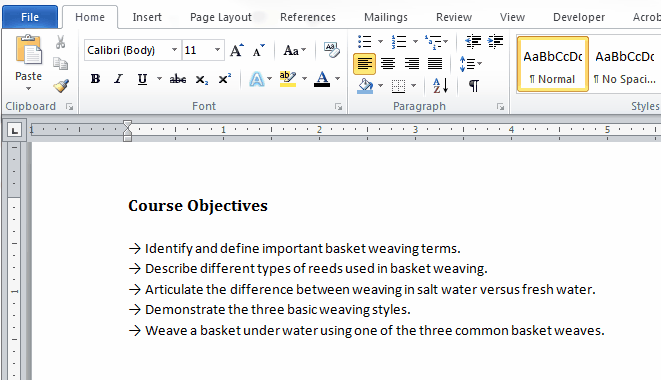Apply subscript formatting
Screen dimensions: 661x380
click(202, 79)
